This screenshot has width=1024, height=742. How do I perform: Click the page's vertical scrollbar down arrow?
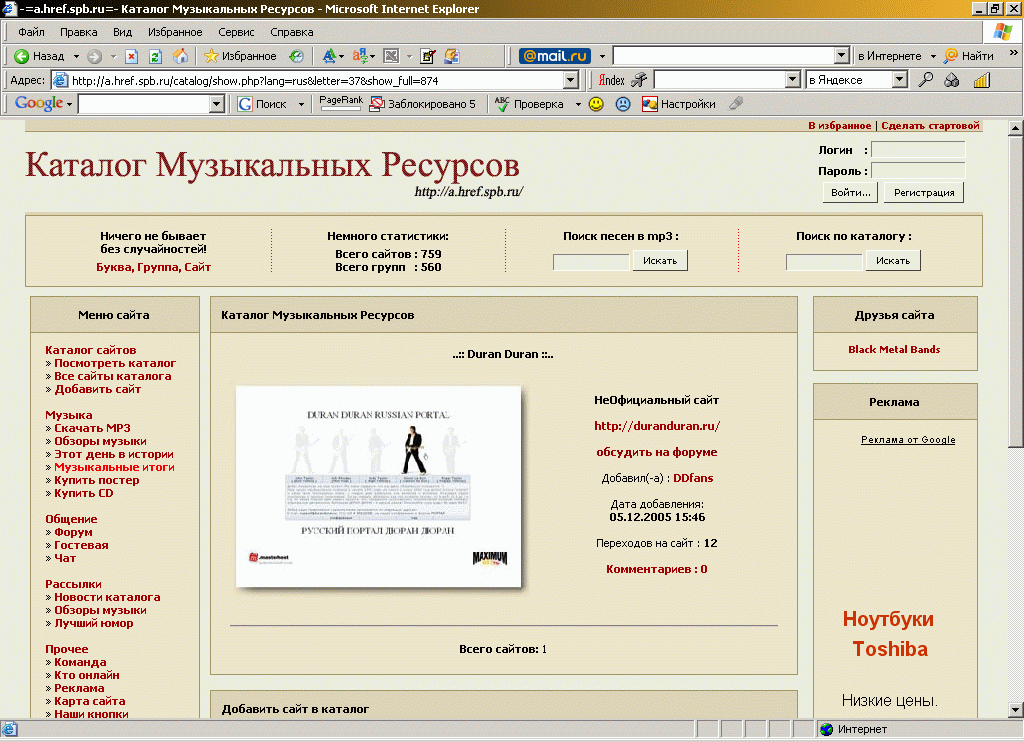point(1015,710)
